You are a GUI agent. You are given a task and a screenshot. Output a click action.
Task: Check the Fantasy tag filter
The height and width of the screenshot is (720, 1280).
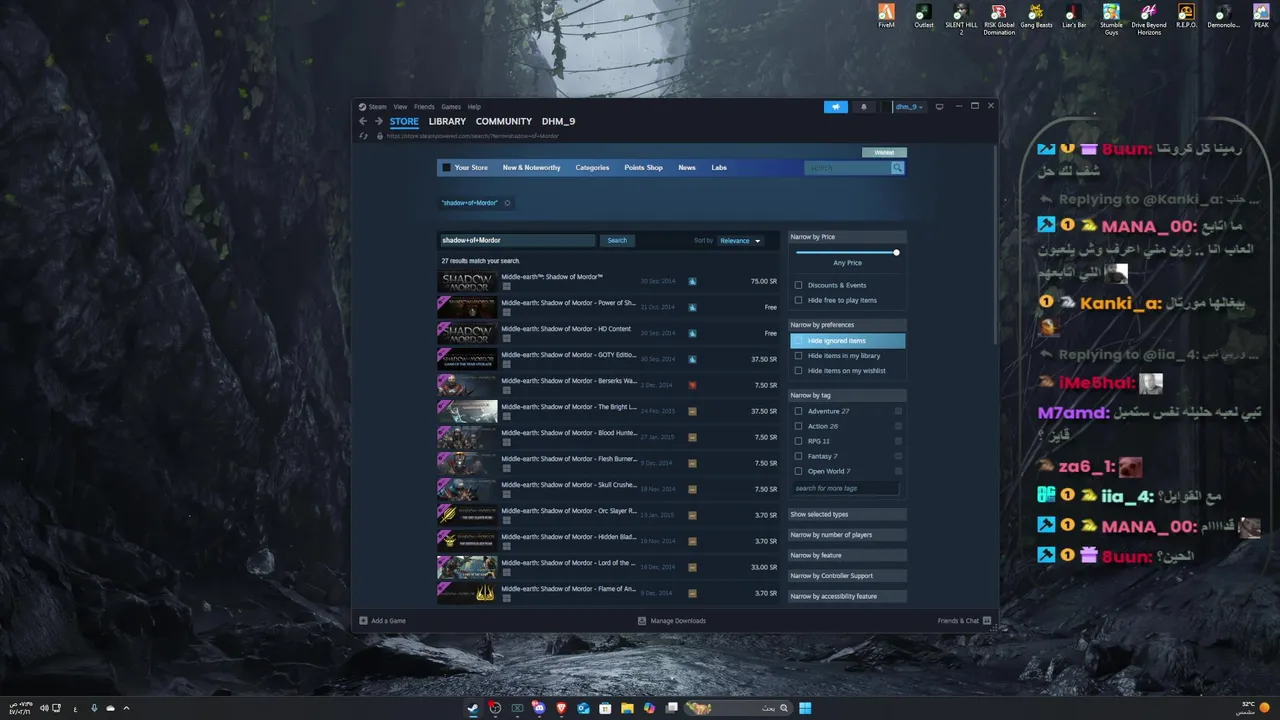798,456
